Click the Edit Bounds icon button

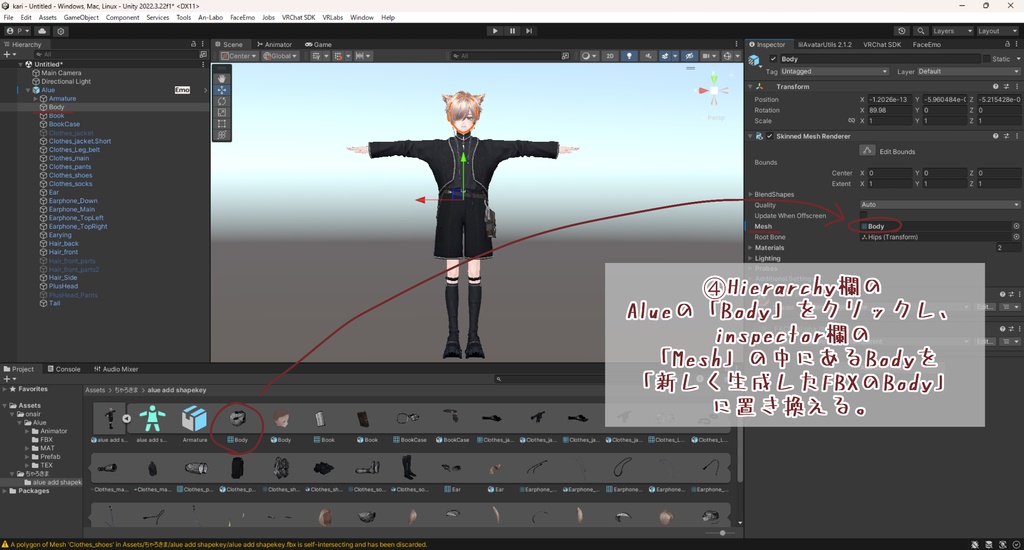867,150
